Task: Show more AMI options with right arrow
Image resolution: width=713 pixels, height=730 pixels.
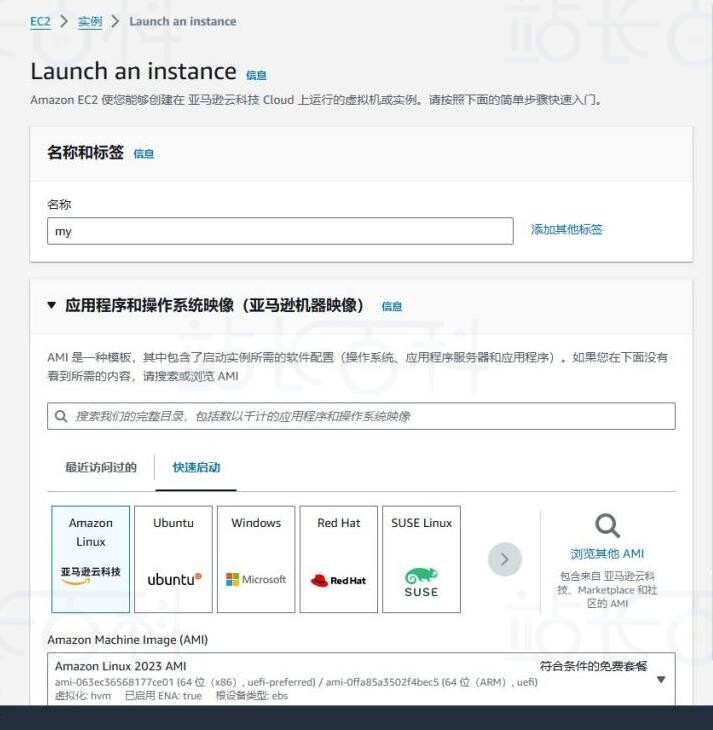Action: [505, 559]
